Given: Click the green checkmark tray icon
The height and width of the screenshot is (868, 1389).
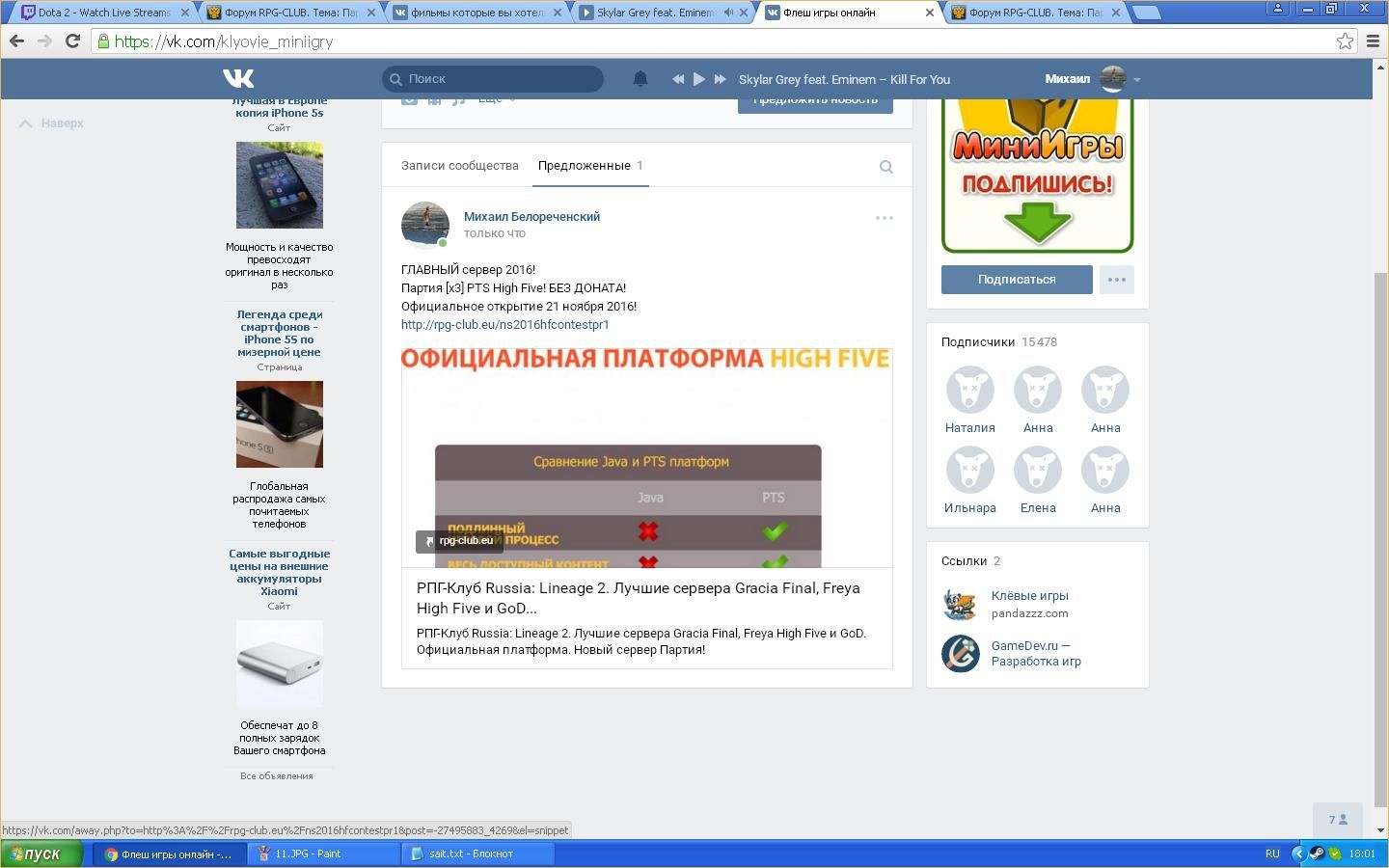Looking at the screenshot, I should 1334,854.
